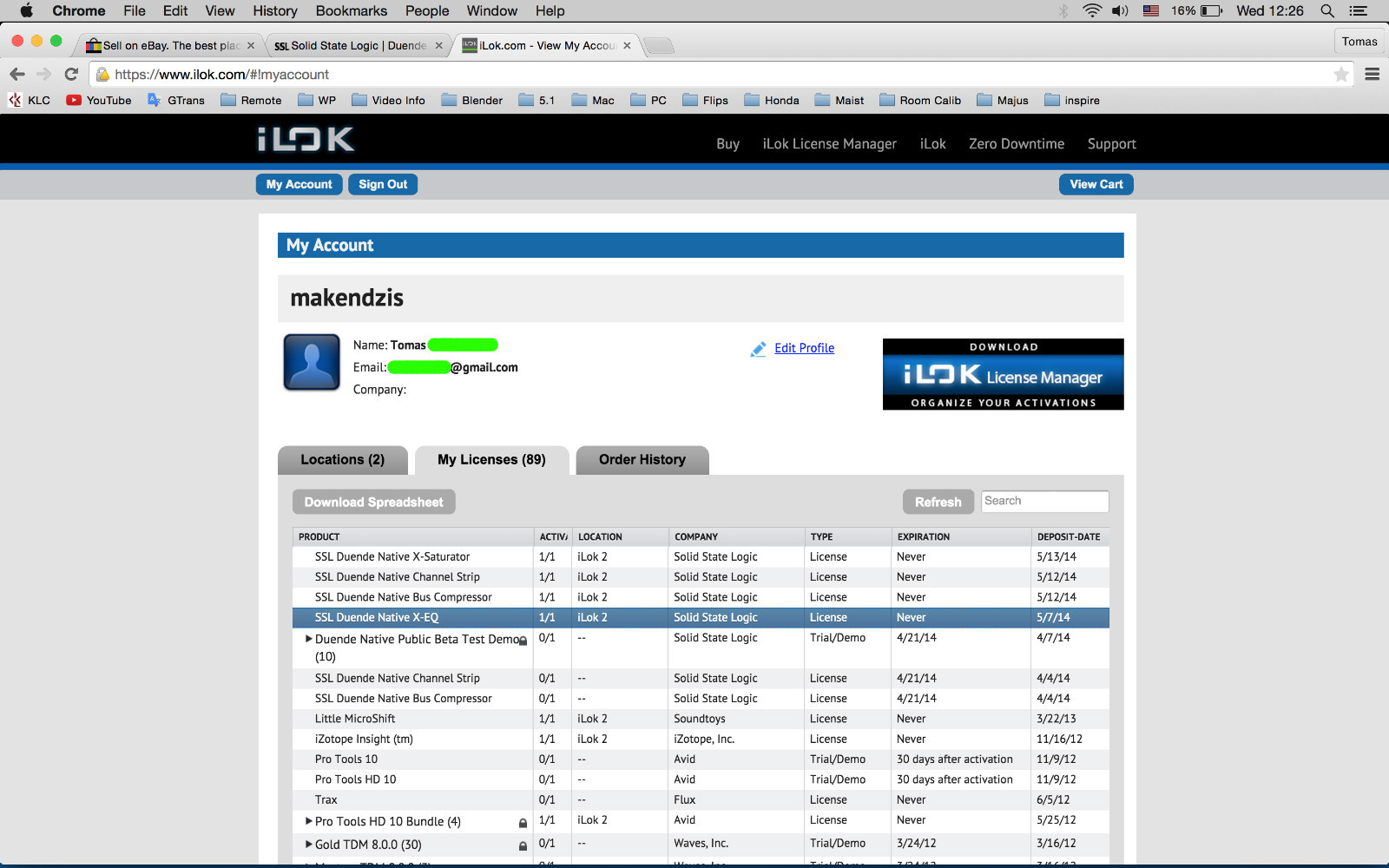Screen dimensions: 1389x868
Task: Sort table by EXPIRATION column header
Action: (961, 536)
